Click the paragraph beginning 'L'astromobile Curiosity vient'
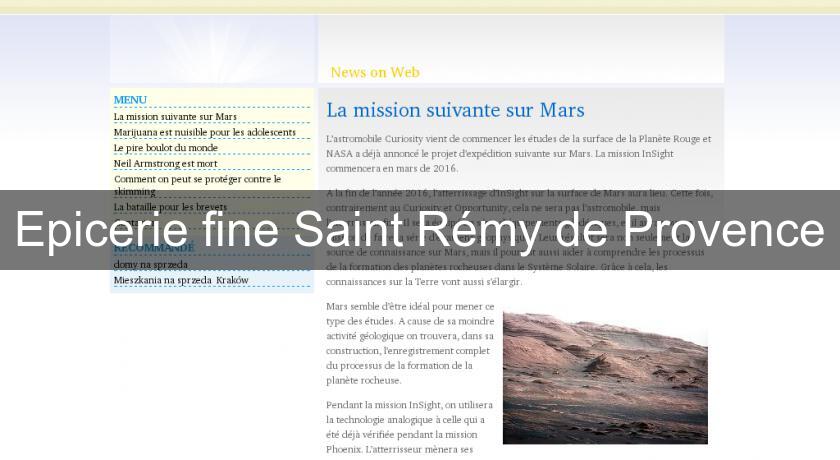The image size is (840, 460). 519,154
